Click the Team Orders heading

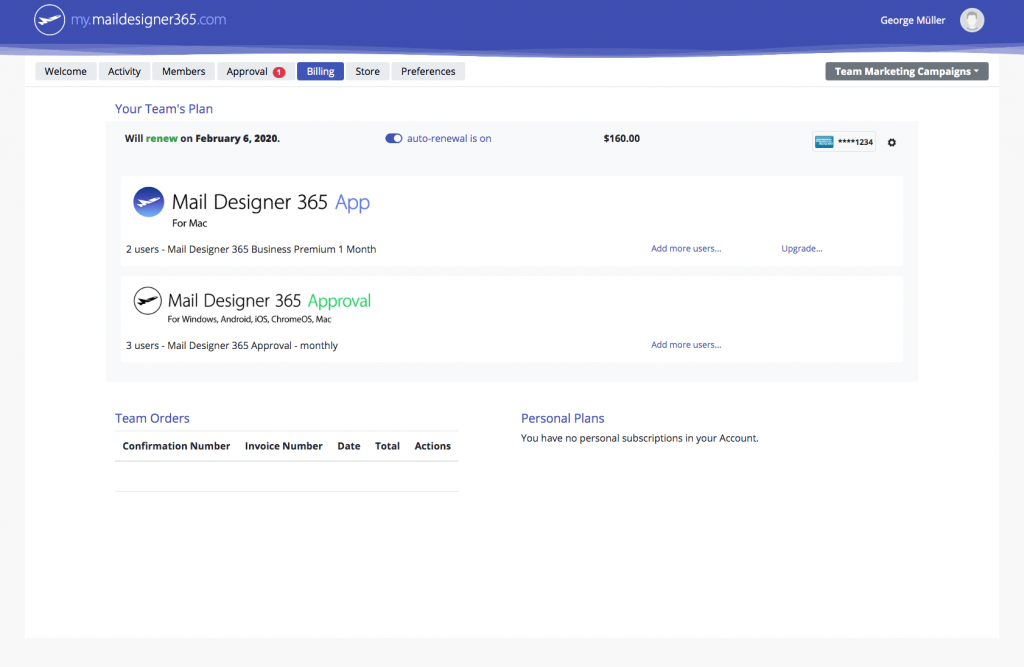click(x=152, y=418)
